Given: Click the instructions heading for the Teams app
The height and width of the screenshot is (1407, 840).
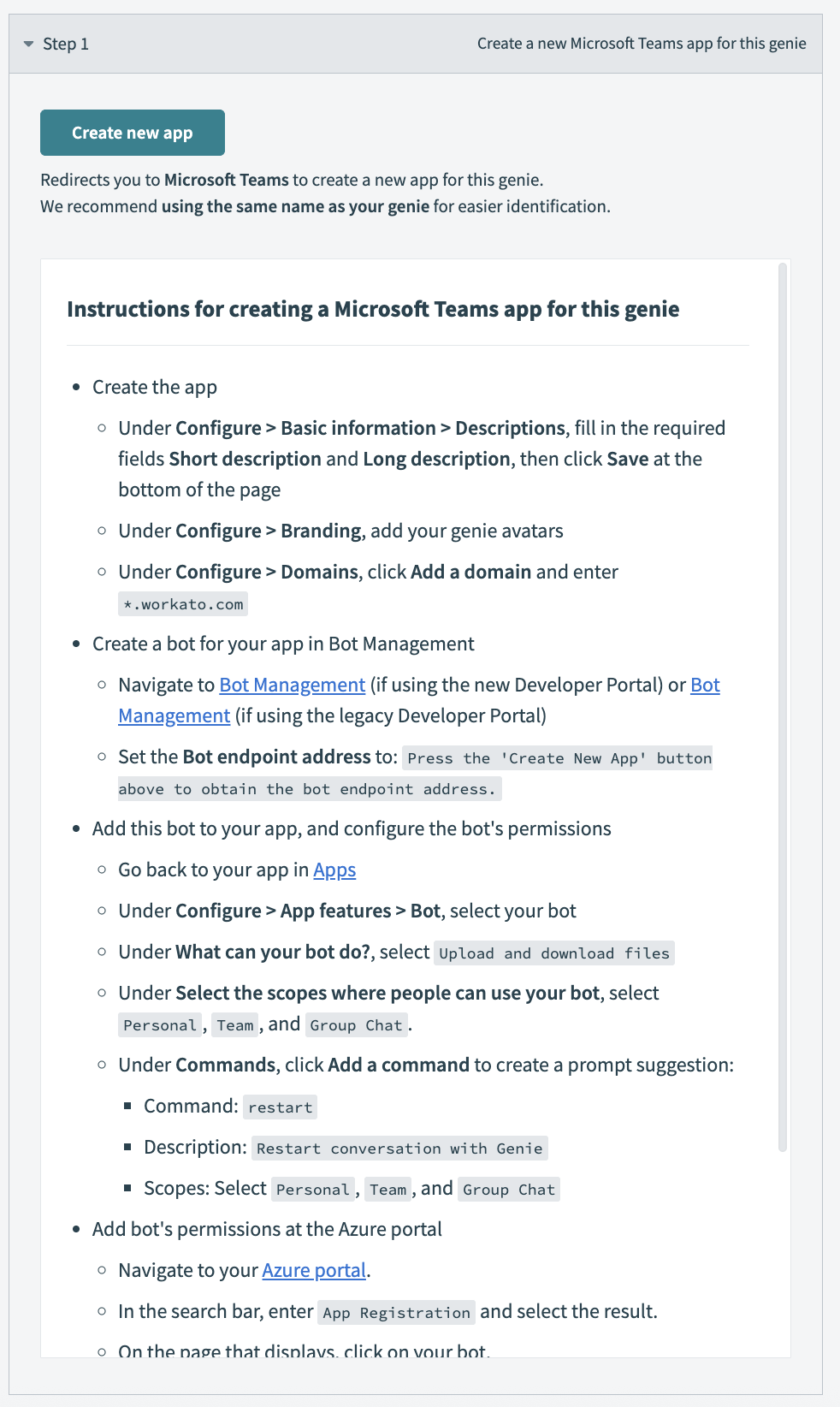Looking at the screenshot, I should (373, 309).
